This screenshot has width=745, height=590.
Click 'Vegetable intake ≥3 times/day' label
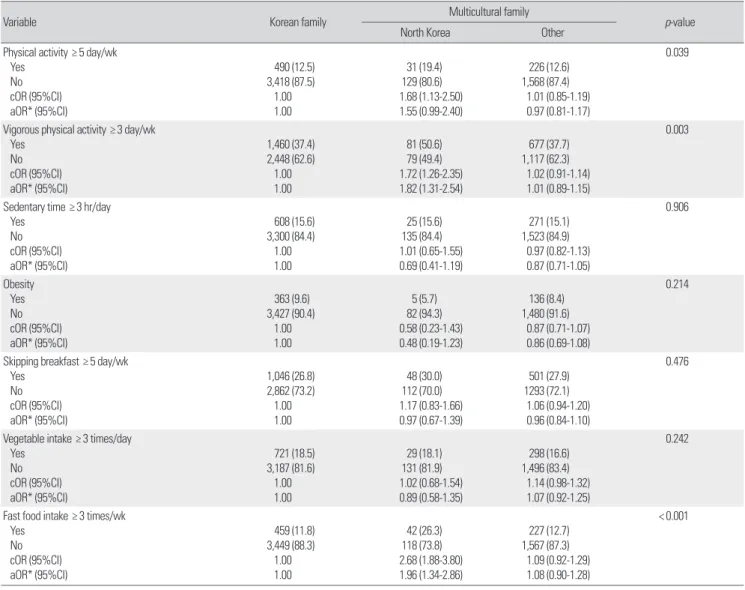coord(67,438)
